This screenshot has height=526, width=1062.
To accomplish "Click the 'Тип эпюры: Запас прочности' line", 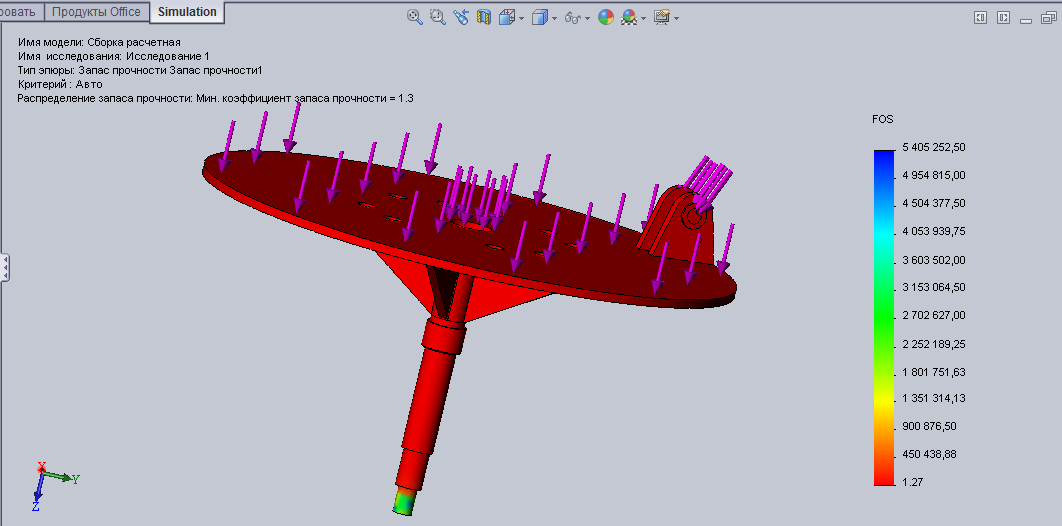I will (140, 70).
